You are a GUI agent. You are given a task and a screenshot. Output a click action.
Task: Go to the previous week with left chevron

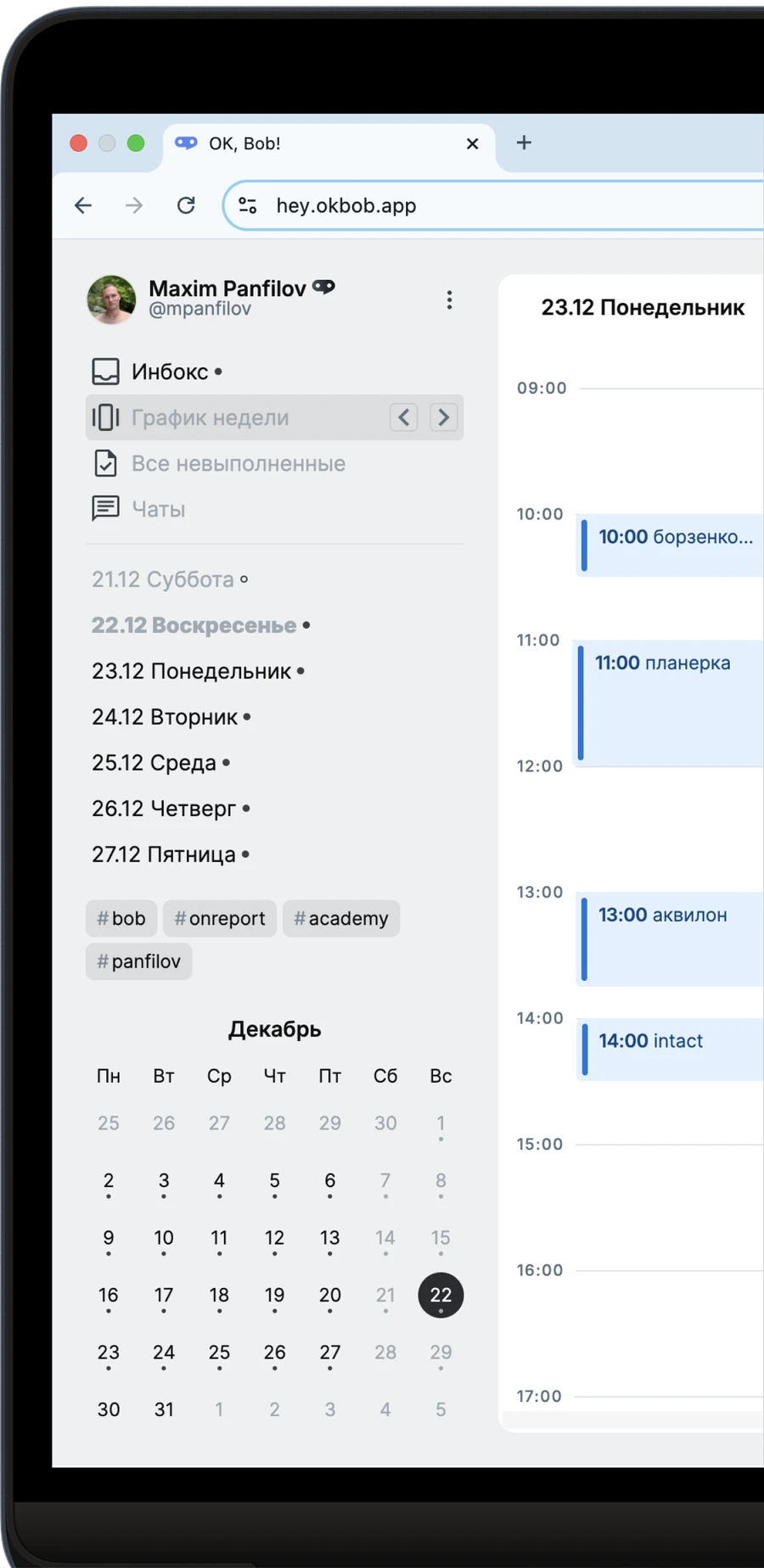click(x=403, y=417)
